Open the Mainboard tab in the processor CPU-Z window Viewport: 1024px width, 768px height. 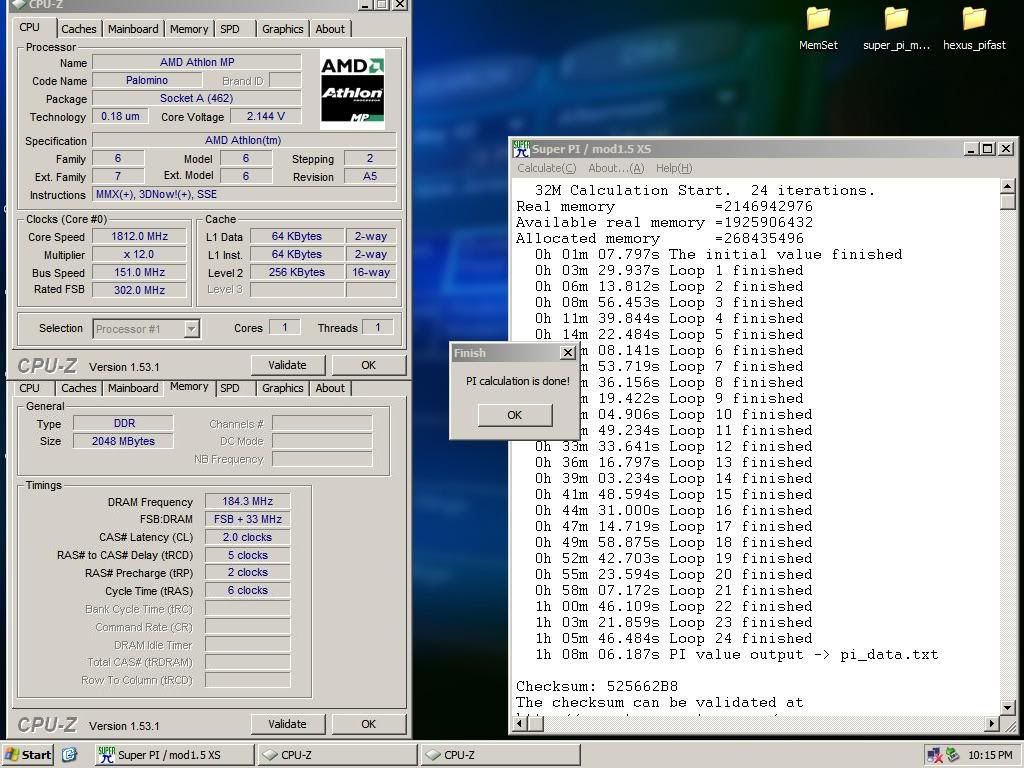133,29
